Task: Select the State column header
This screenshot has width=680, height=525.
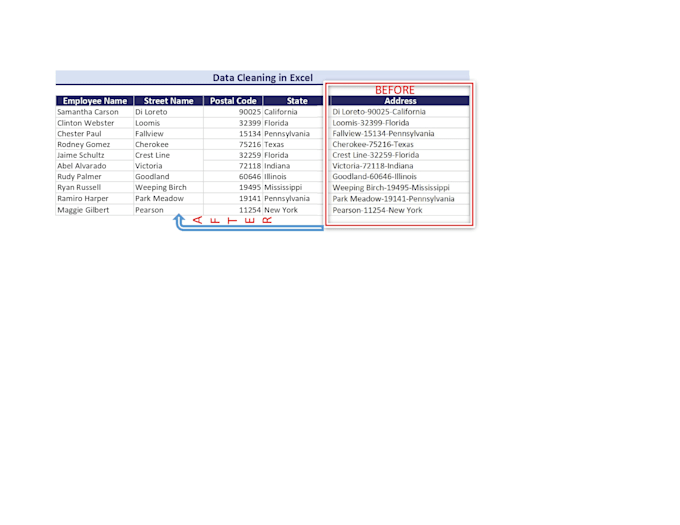Action: tap(293, 101)
